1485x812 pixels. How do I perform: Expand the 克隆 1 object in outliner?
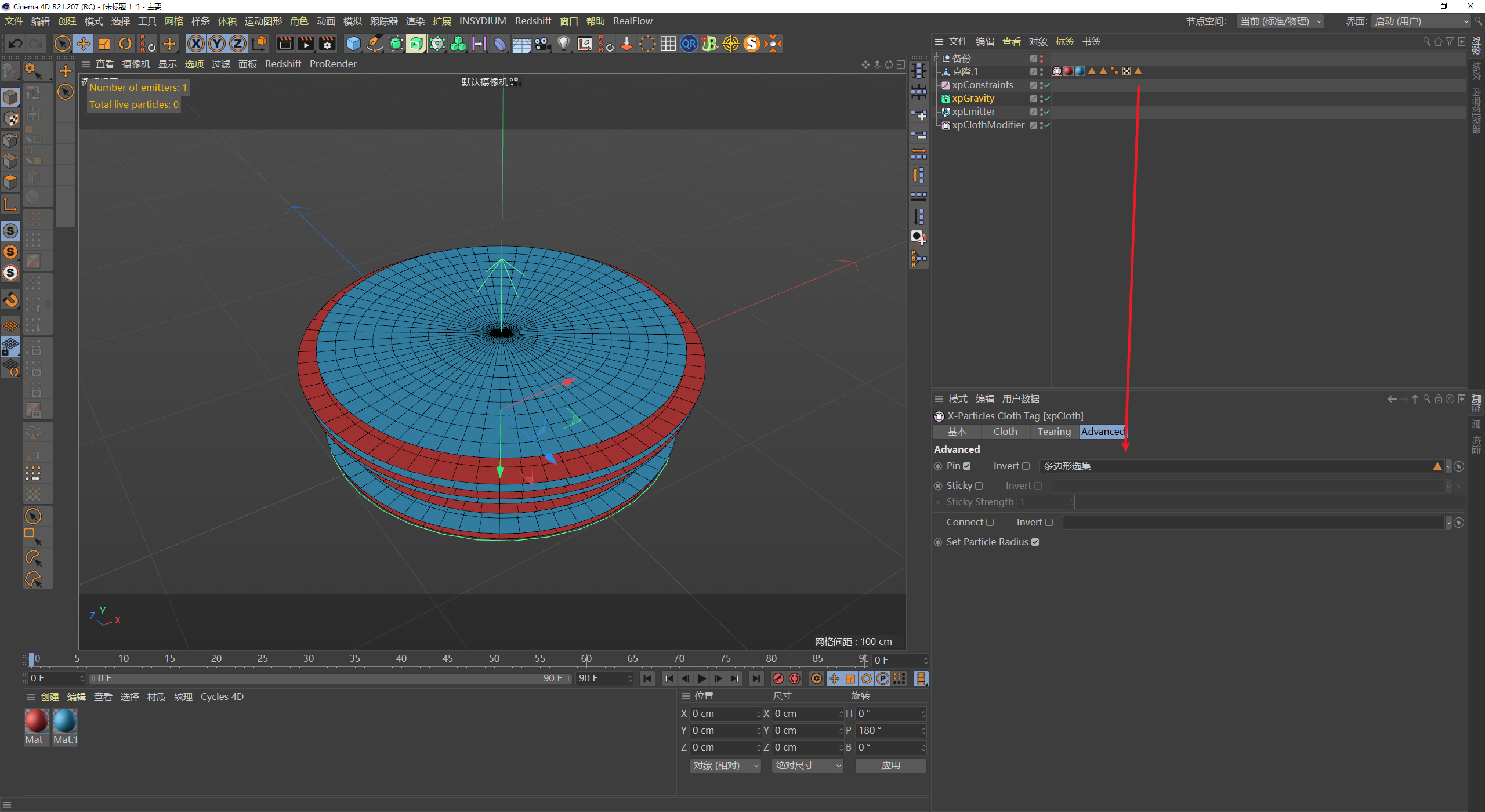(938, 71)
